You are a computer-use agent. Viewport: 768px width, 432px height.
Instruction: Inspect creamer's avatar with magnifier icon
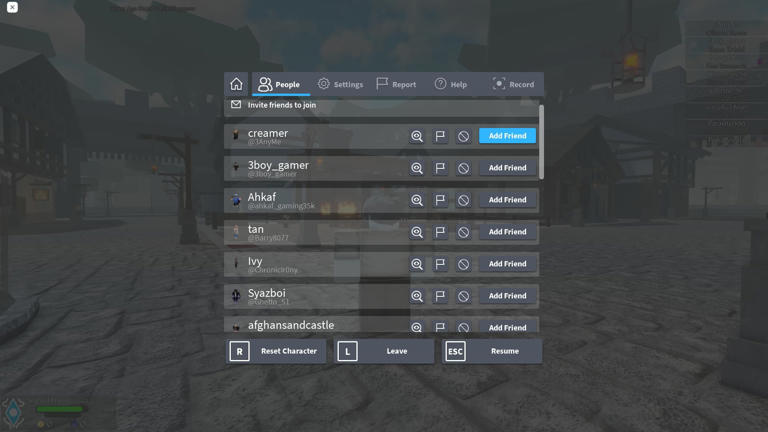coord(417,136)
